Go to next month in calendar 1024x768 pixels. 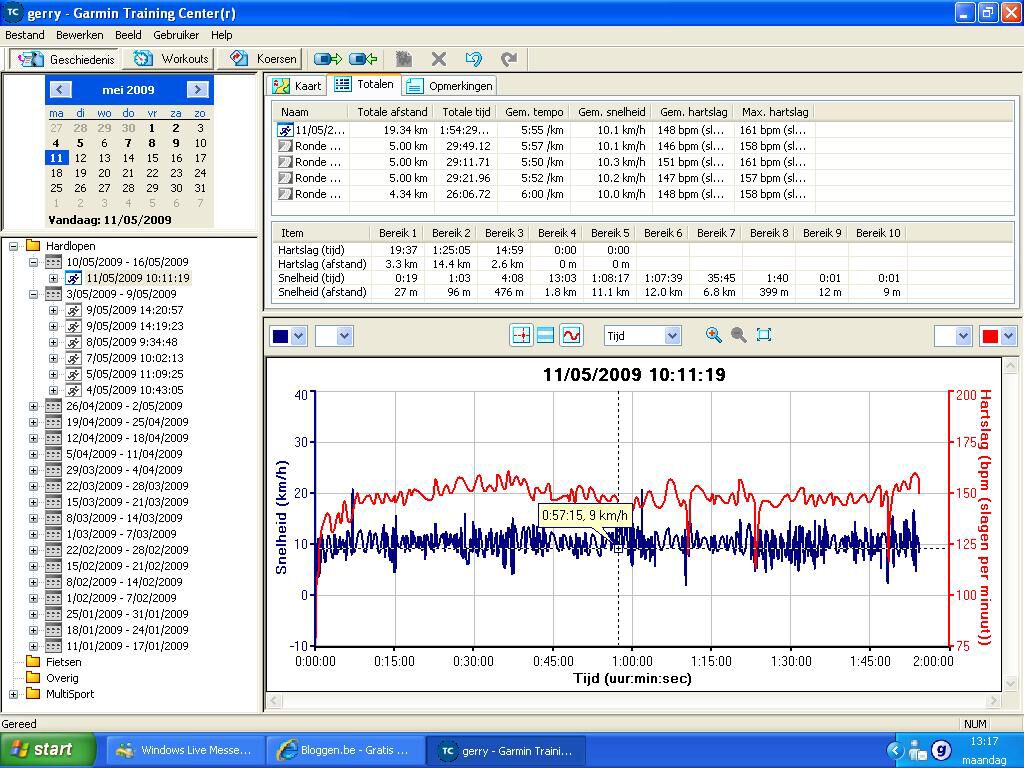click(x=197, y=89)
